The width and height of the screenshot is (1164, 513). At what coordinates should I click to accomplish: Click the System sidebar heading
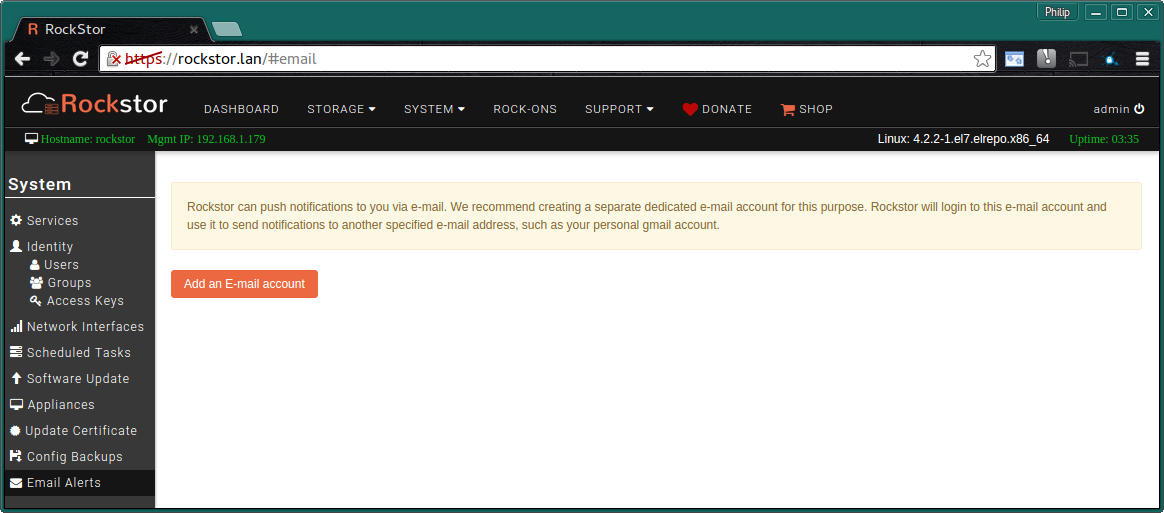coord(40,184)
